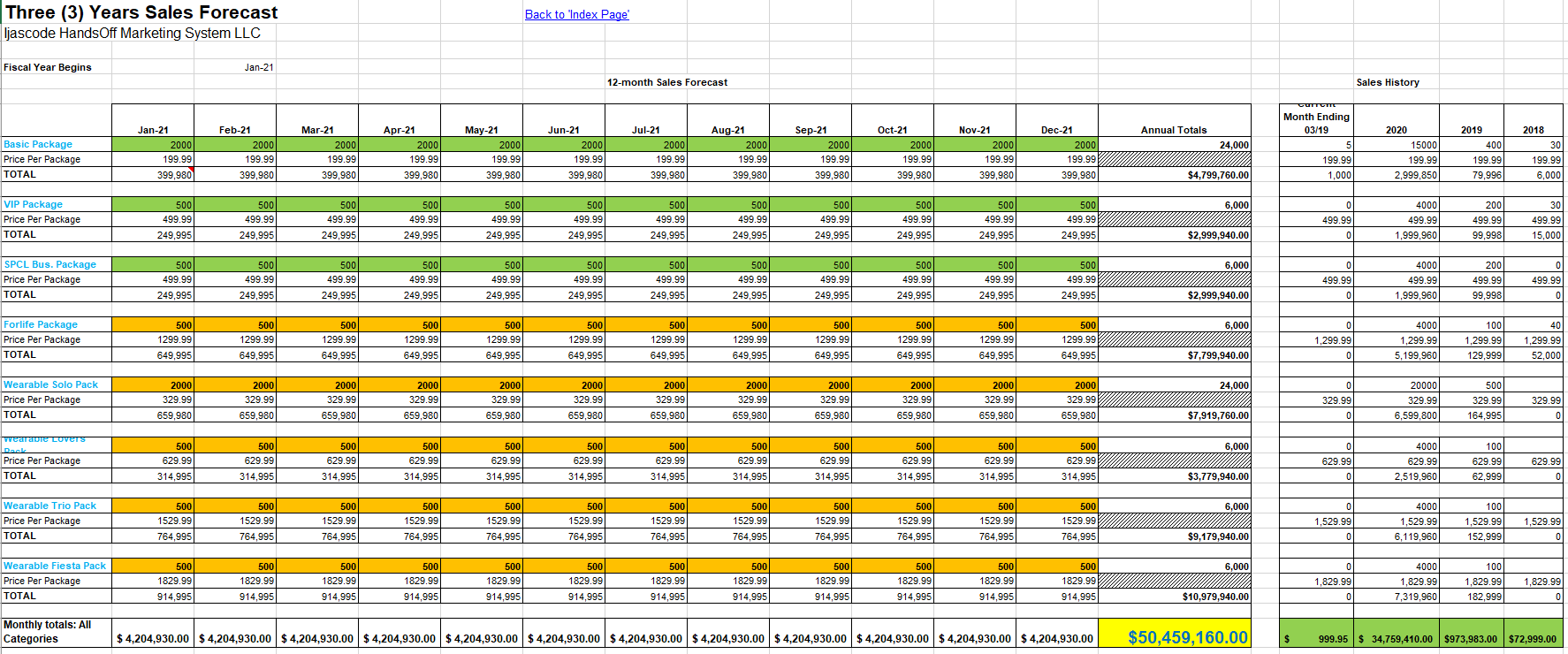Viewport: 1568px width, 654px height.
Task: Select the Wearable Fiesta Pack label
Action: pyautogui.click(x=54, y=566)
